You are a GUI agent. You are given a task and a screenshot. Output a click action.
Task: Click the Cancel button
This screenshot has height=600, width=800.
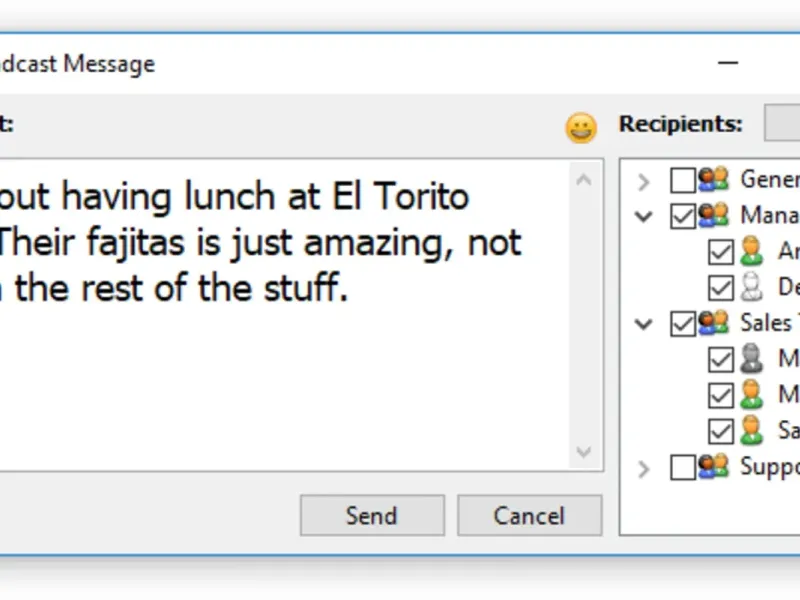(530, 515)
